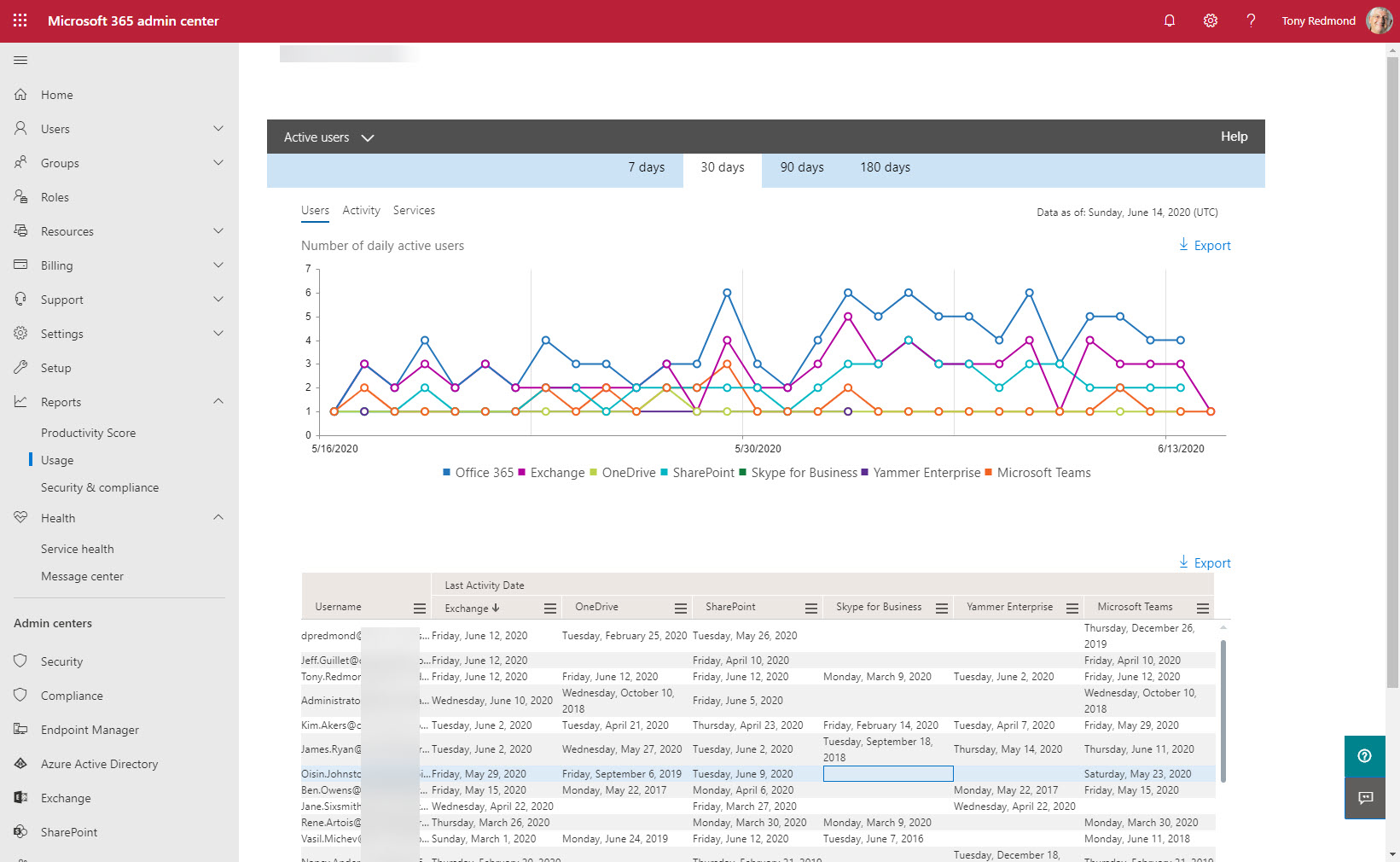Click the Home icon in sidebar
The height and width of the screenshot is (862, 1400).
point(20,95)
